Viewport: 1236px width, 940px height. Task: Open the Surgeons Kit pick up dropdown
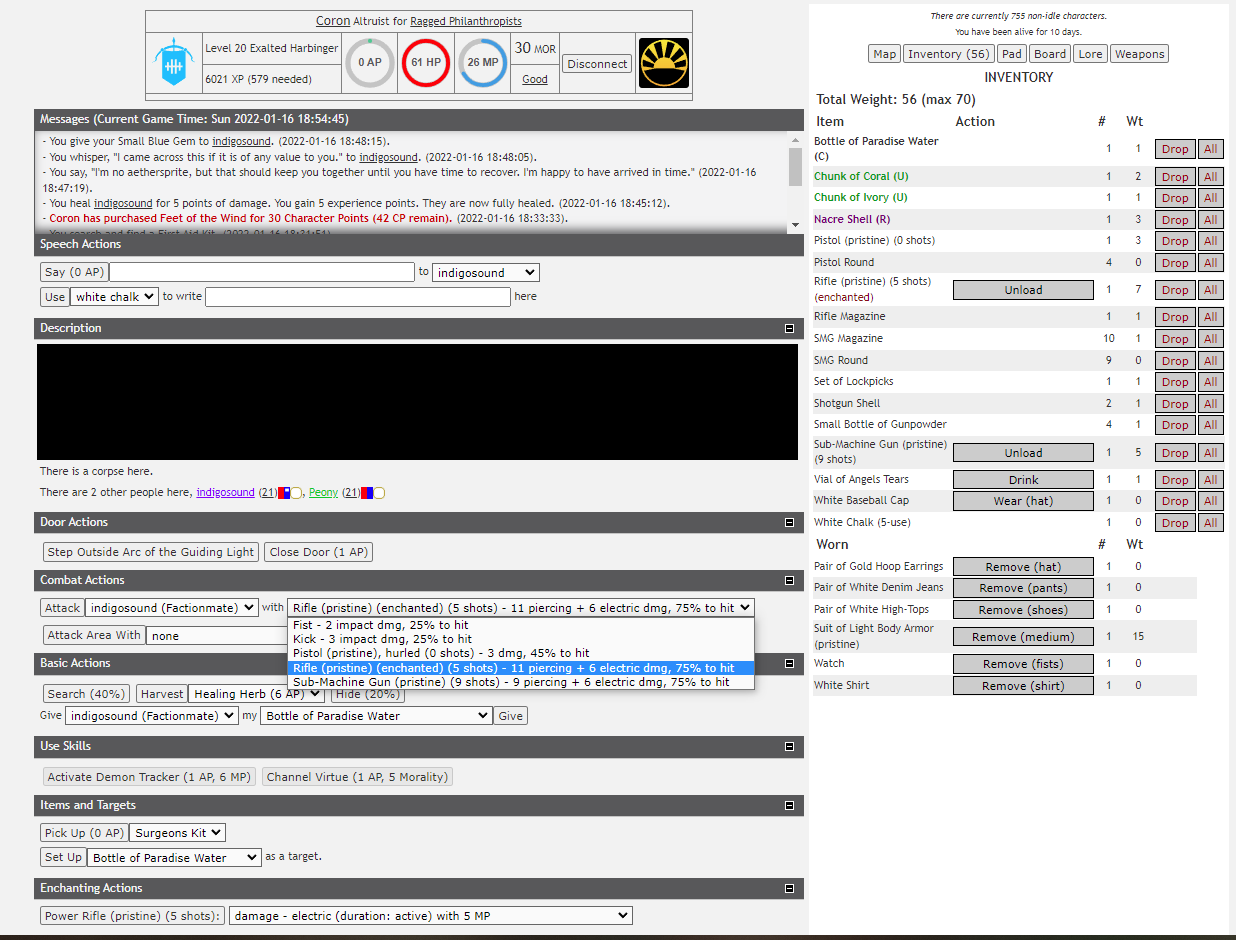(178, 832)
